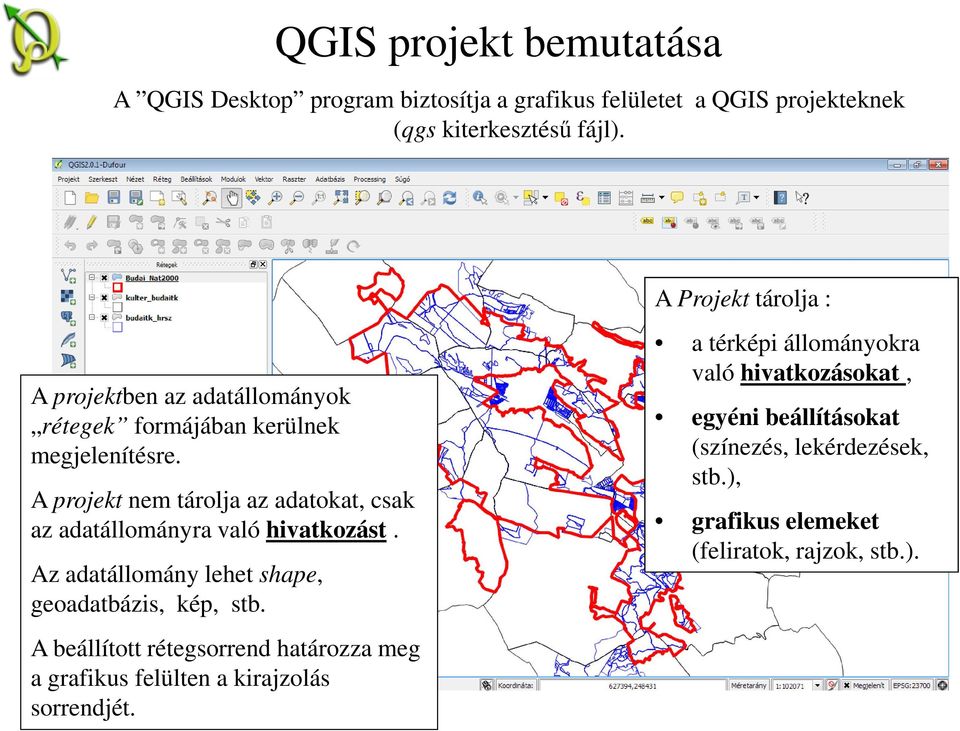The height and width of the screenshot is (731, 960).
Task: Click the Add vector layer sidebar icon
Action: 69,276
